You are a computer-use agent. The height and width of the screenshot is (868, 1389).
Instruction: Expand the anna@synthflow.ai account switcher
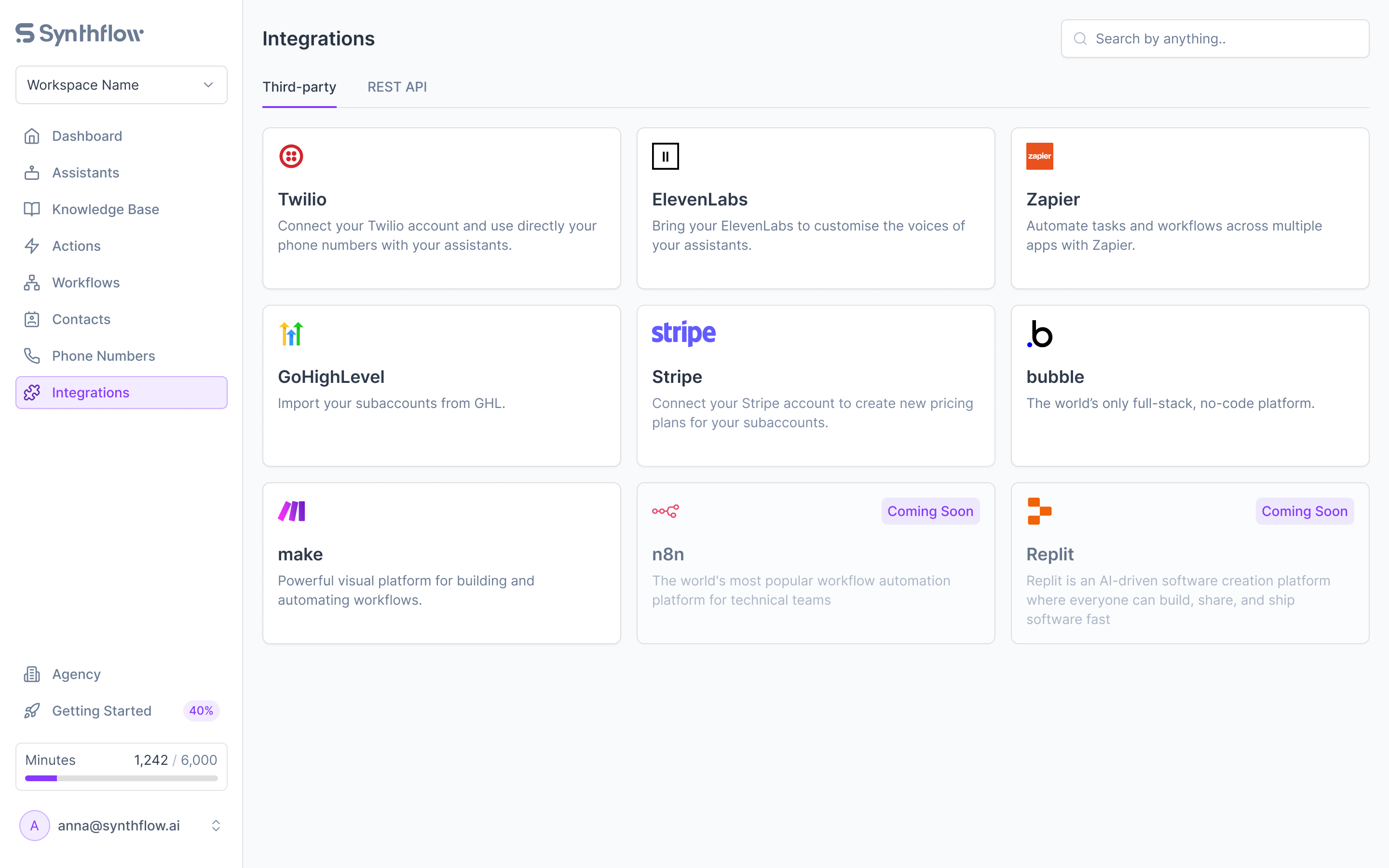(216, 826)
